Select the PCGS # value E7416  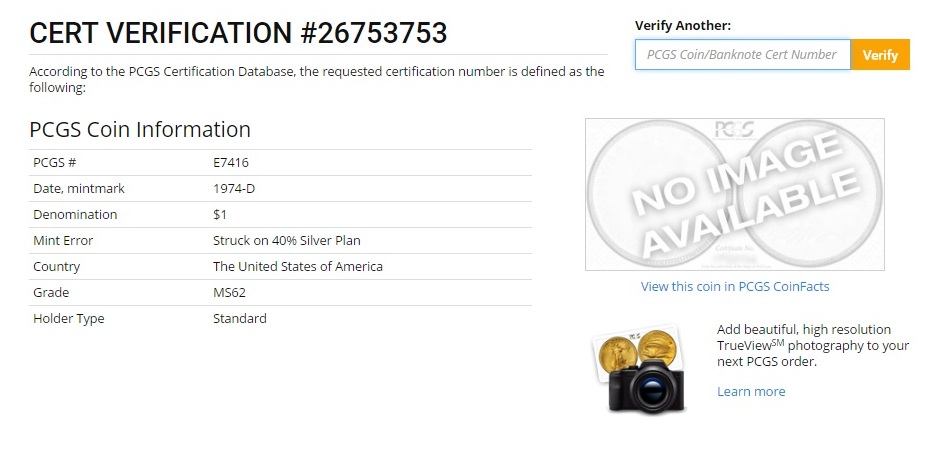coord(231,163)
